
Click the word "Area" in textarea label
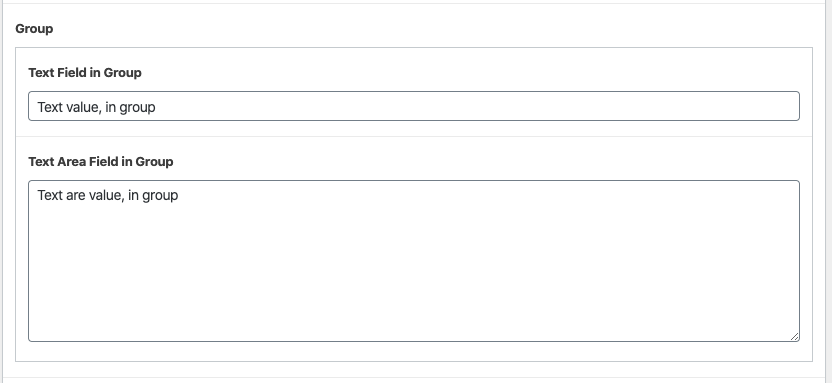[71, 161]
